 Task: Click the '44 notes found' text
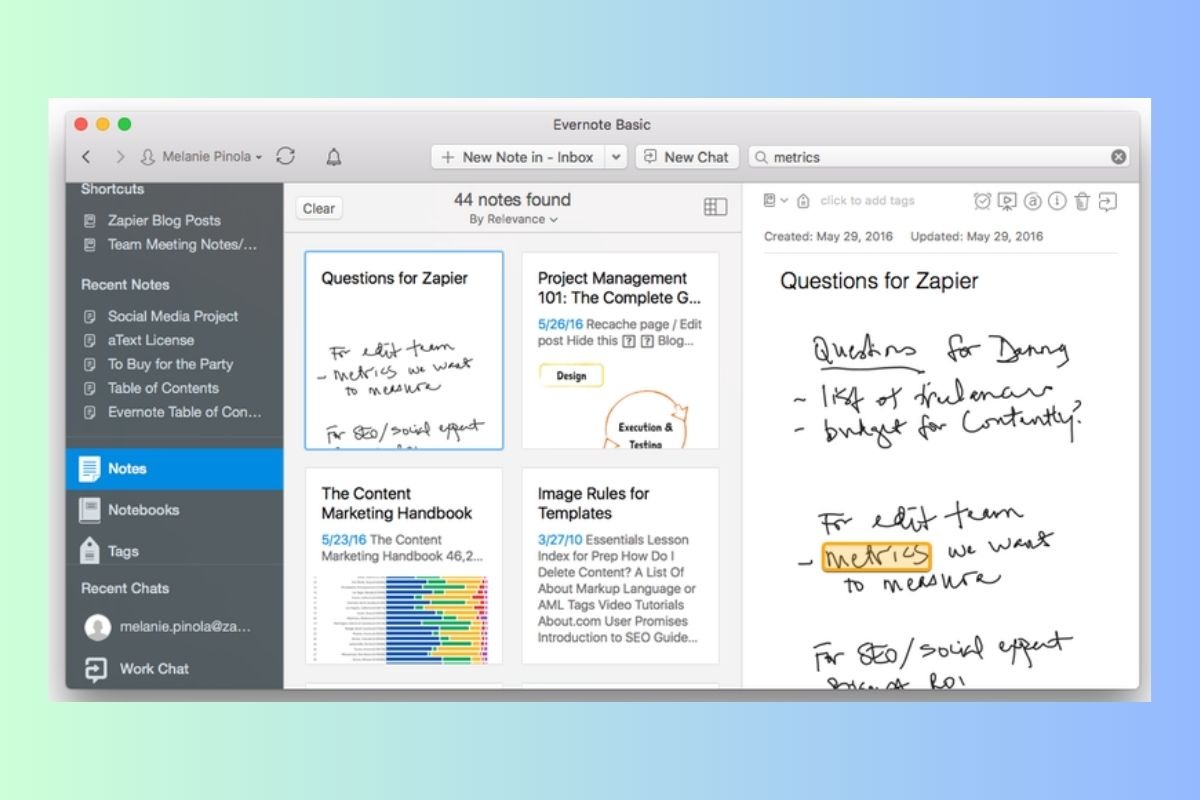pos(512,200)
